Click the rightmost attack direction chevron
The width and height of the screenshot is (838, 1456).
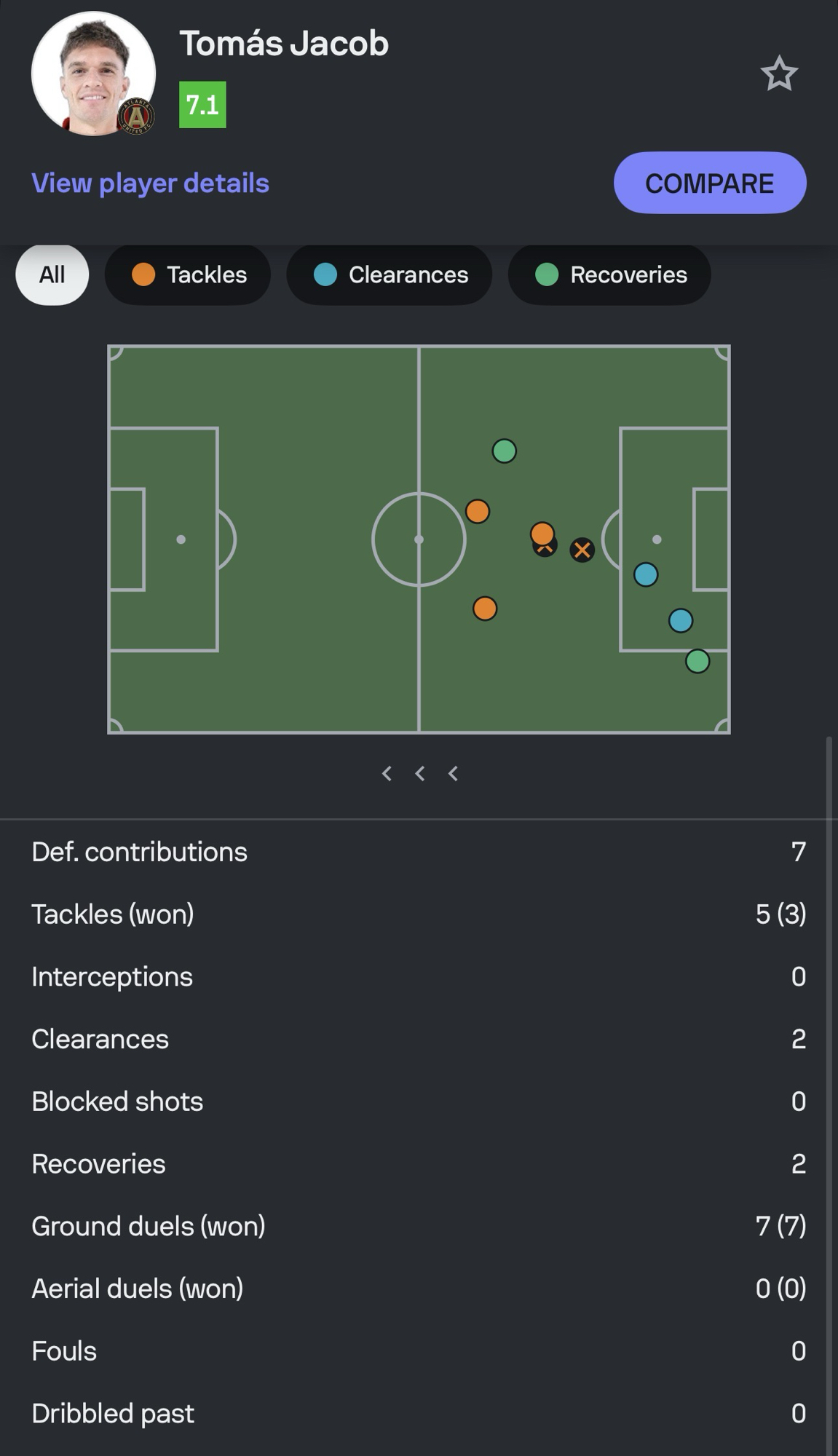coord(453,773)
